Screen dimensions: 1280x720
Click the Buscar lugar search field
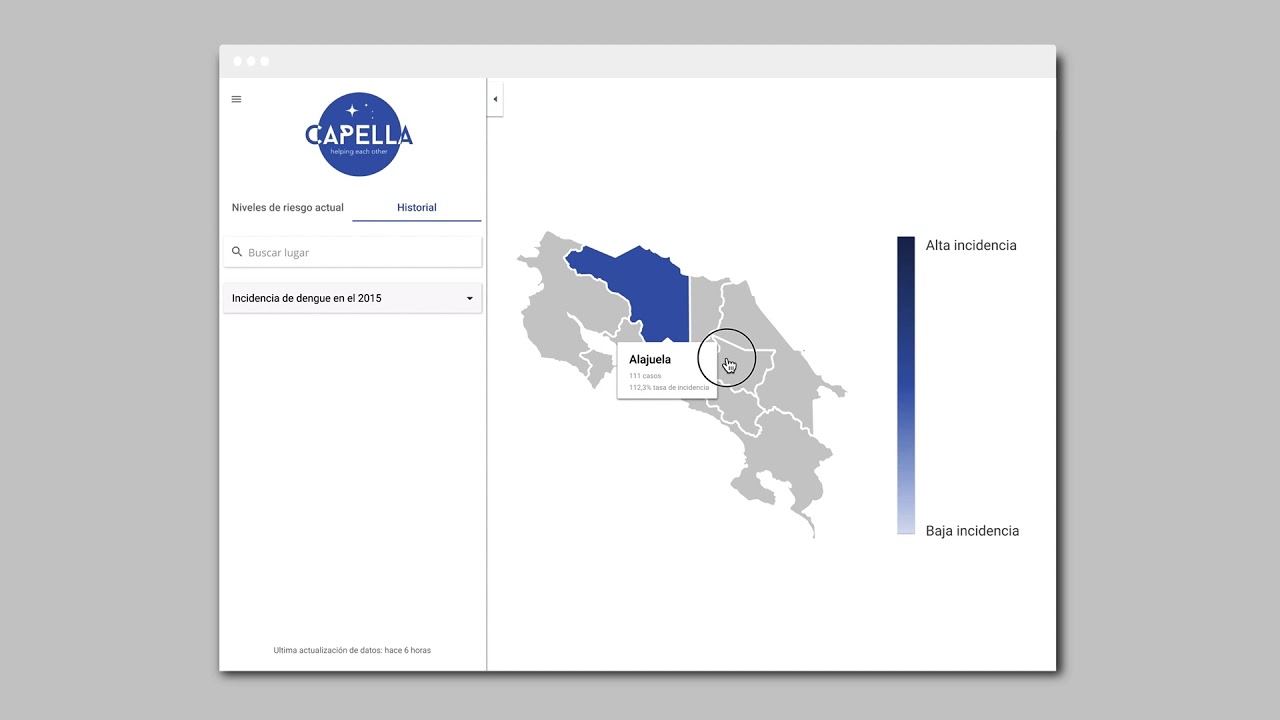pyautogui.click(x=352, y=252)
